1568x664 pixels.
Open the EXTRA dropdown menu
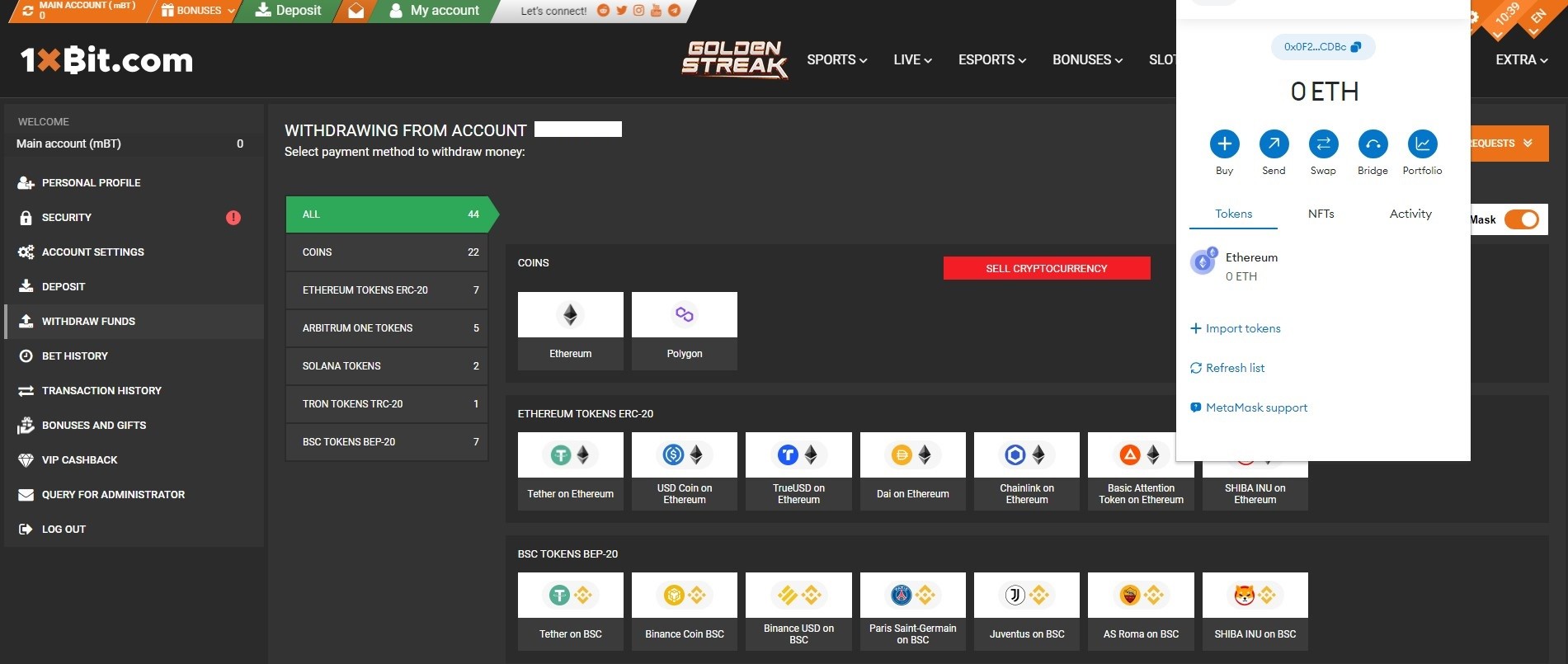(1522, 59)
